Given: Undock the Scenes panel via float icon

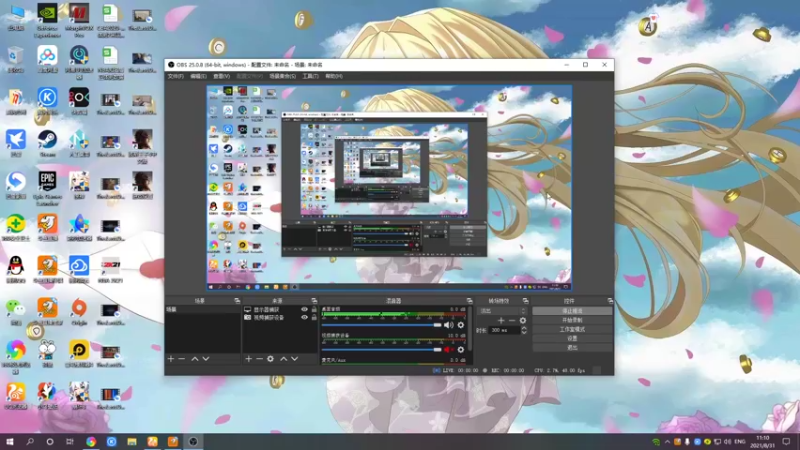Looking at the screenshot, I should click(237, 301).
